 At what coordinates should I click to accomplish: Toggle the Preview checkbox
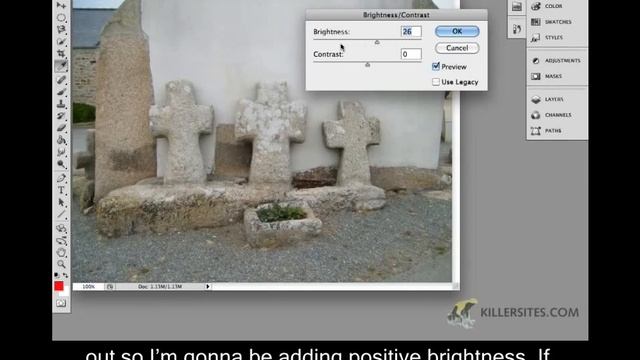tap(436, 67)
